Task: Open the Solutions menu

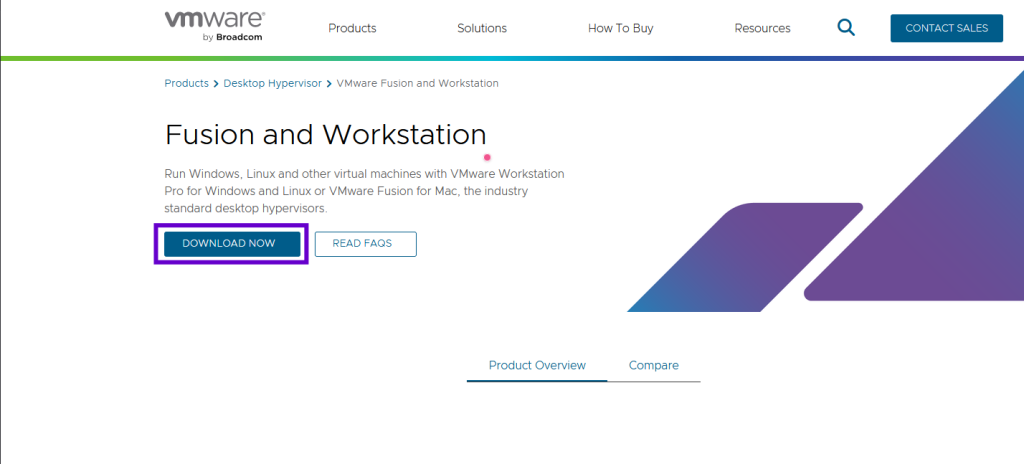Action: click(x=482, y=28)
